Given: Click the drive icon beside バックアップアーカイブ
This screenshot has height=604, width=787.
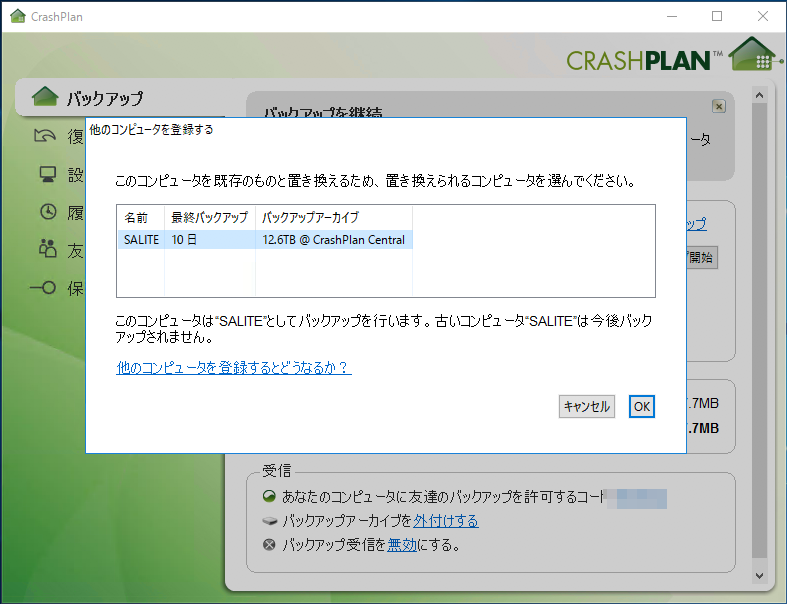Looking at the screenshot, I should coord(270,521).
